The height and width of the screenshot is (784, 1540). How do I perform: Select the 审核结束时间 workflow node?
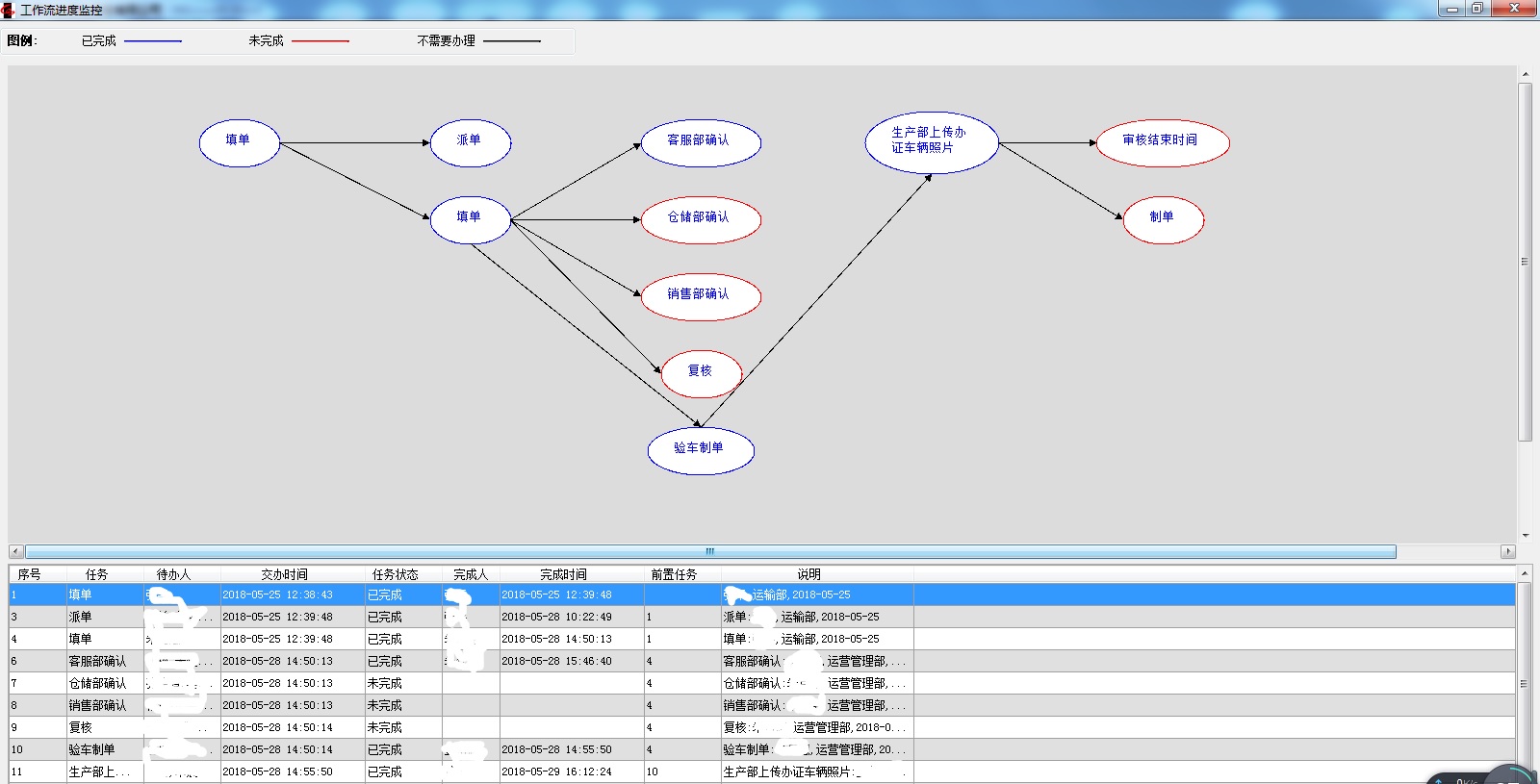click(x=1162, y=143)
